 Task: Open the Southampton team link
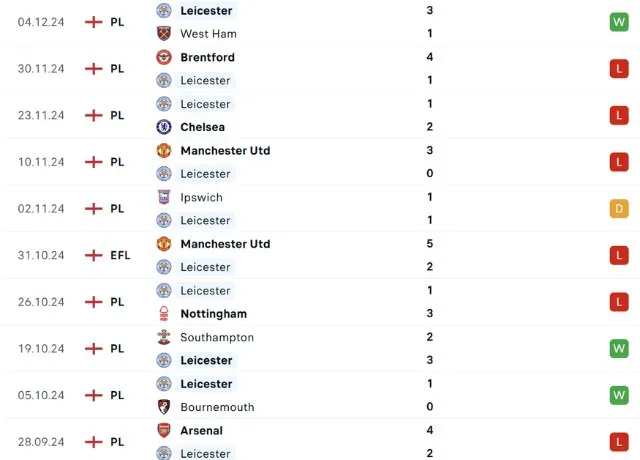217,337
